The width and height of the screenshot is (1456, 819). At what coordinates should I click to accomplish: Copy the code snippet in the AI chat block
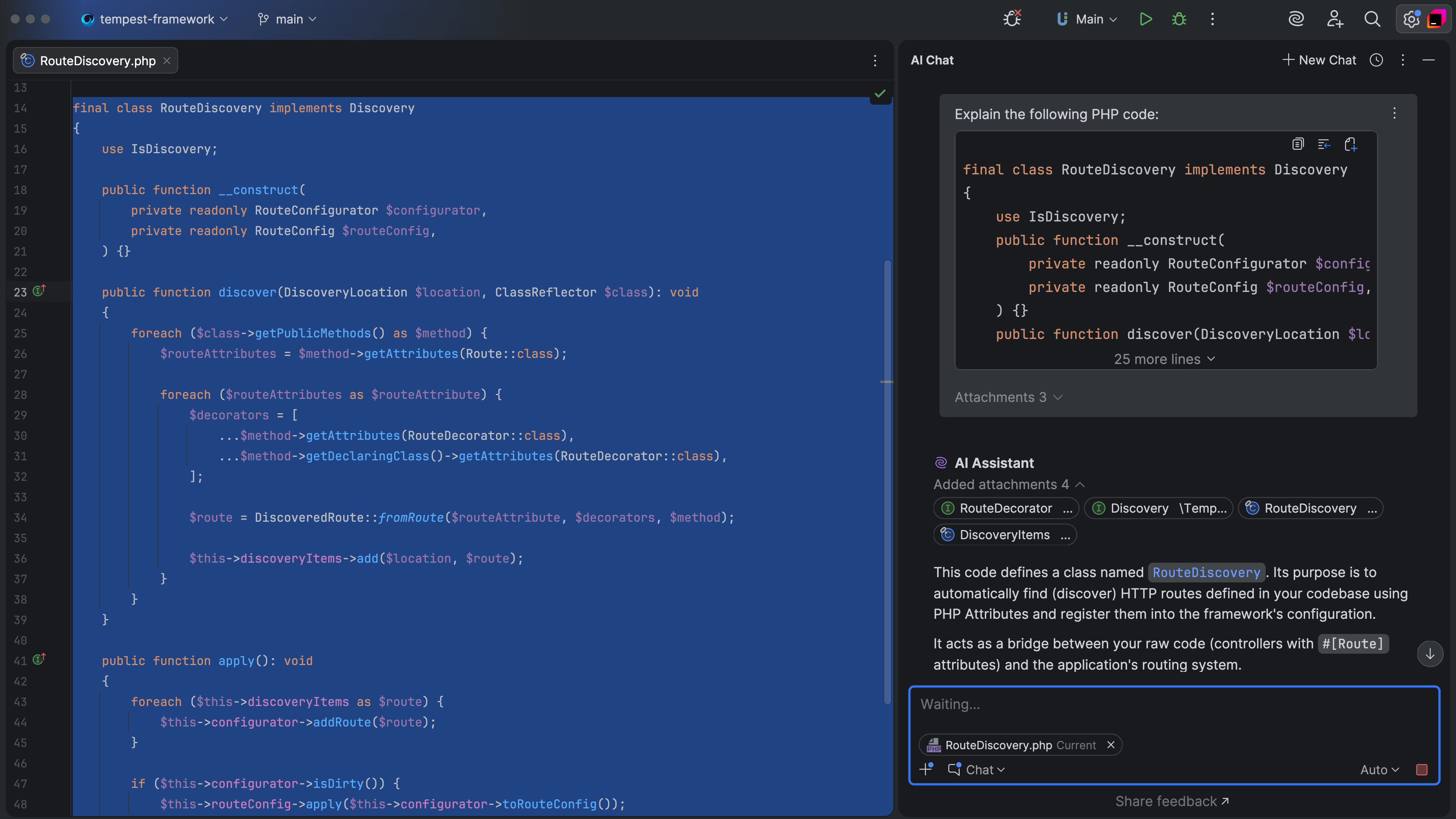[x=1298, y=144]
